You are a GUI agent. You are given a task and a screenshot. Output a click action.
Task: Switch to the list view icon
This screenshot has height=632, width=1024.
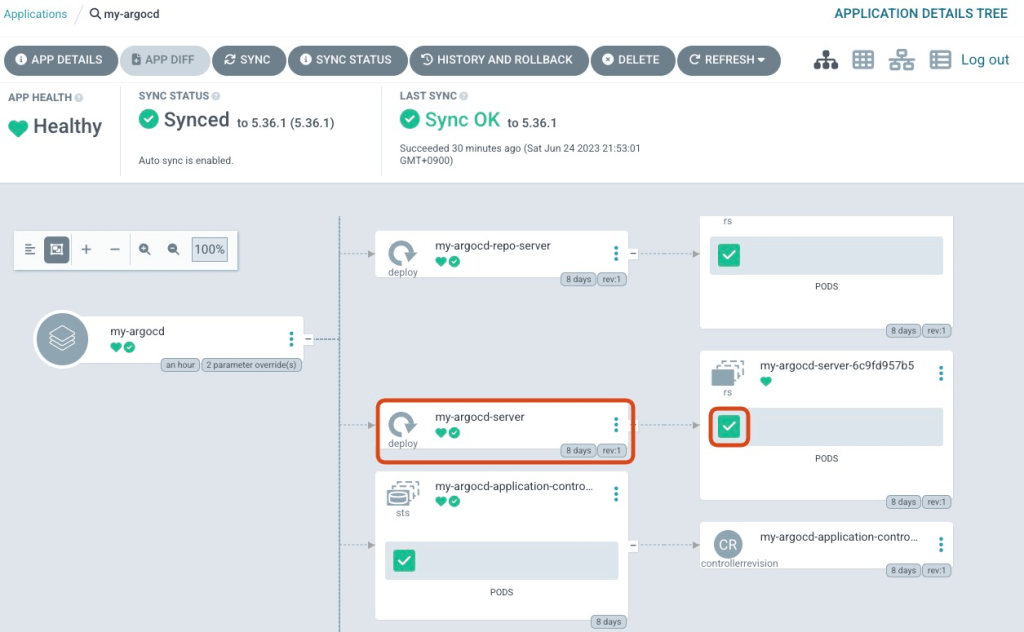[x=940, y=60]
